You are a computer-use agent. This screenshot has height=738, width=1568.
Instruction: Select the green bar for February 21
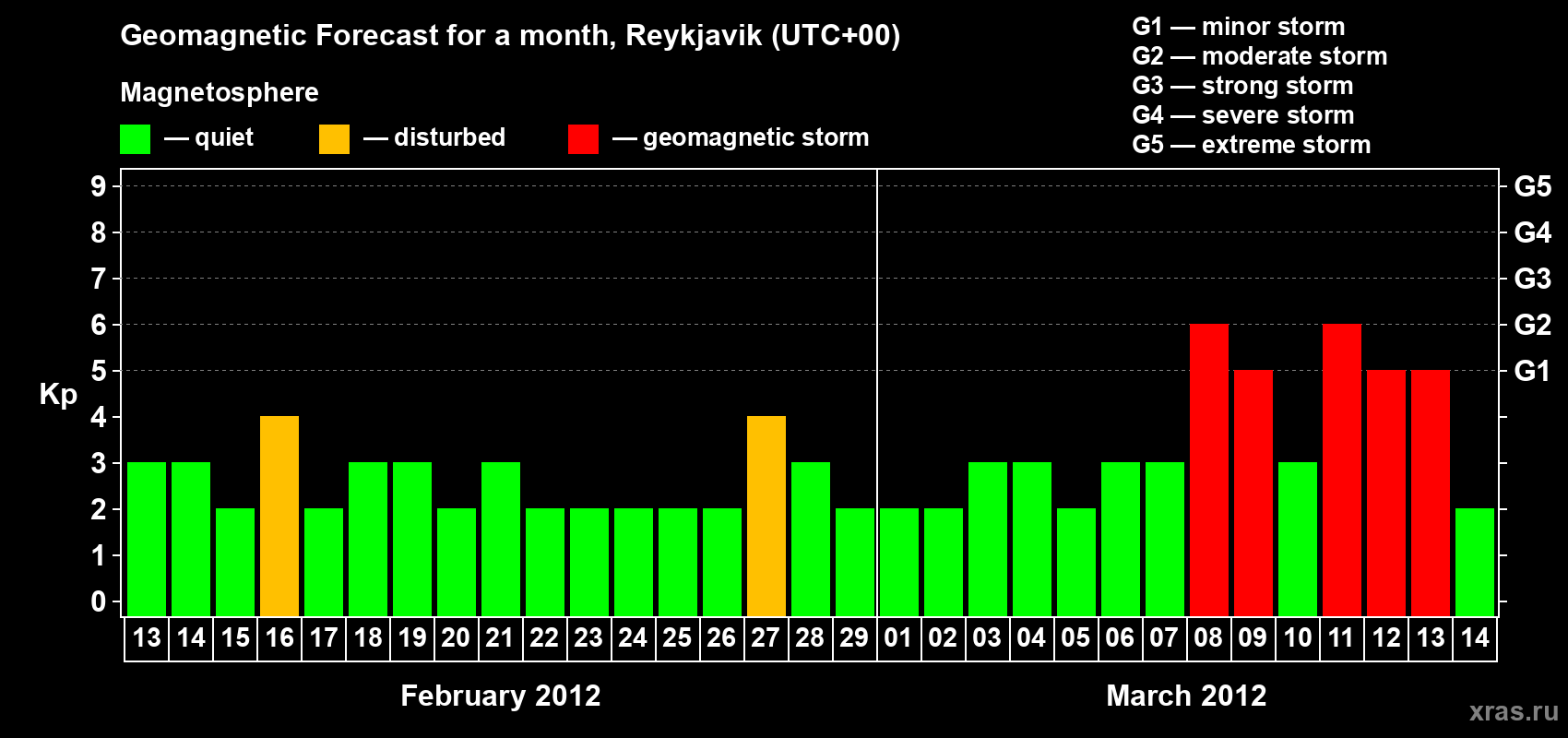(501, 539)
